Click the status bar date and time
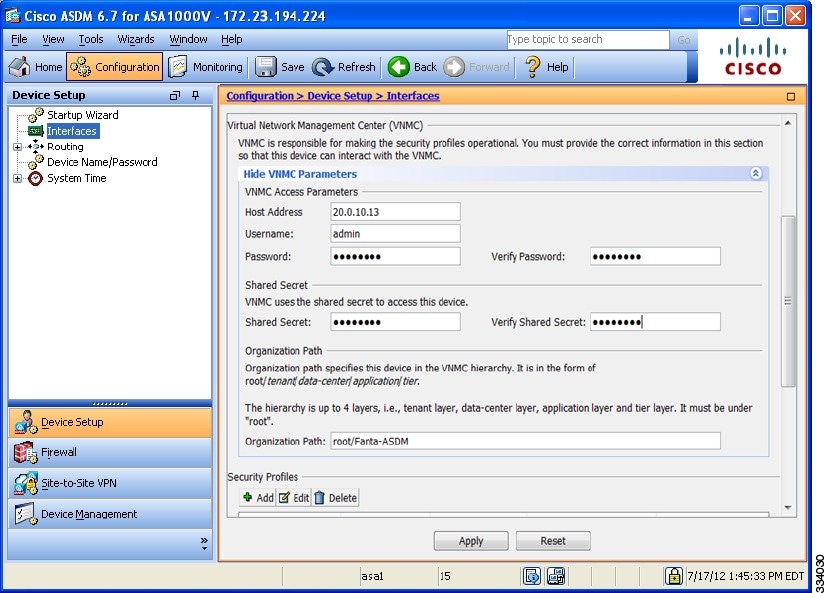Screen dimensions: 827x593 745,576
